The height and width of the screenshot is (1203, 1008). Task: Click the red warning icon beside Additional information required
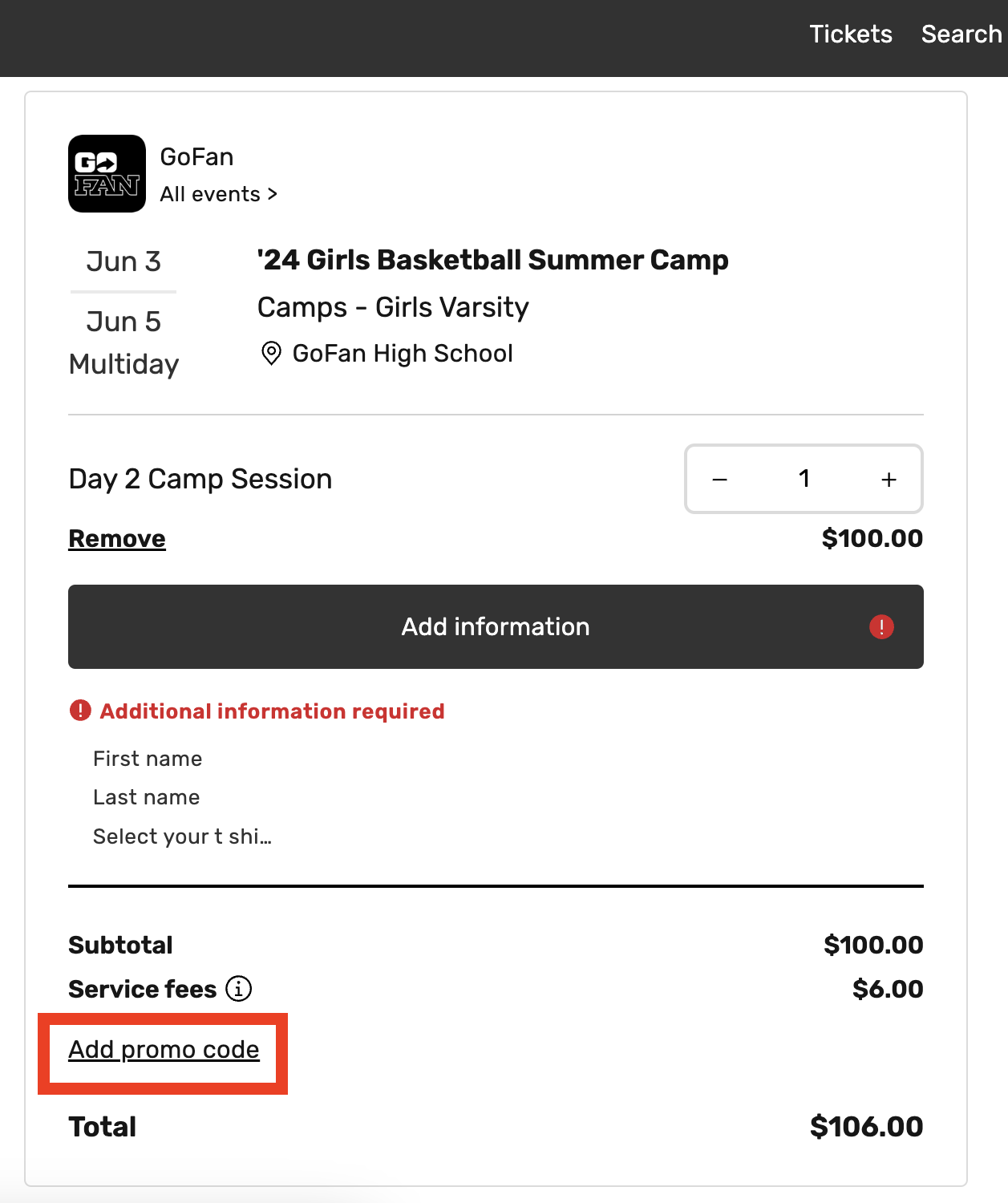80,711
